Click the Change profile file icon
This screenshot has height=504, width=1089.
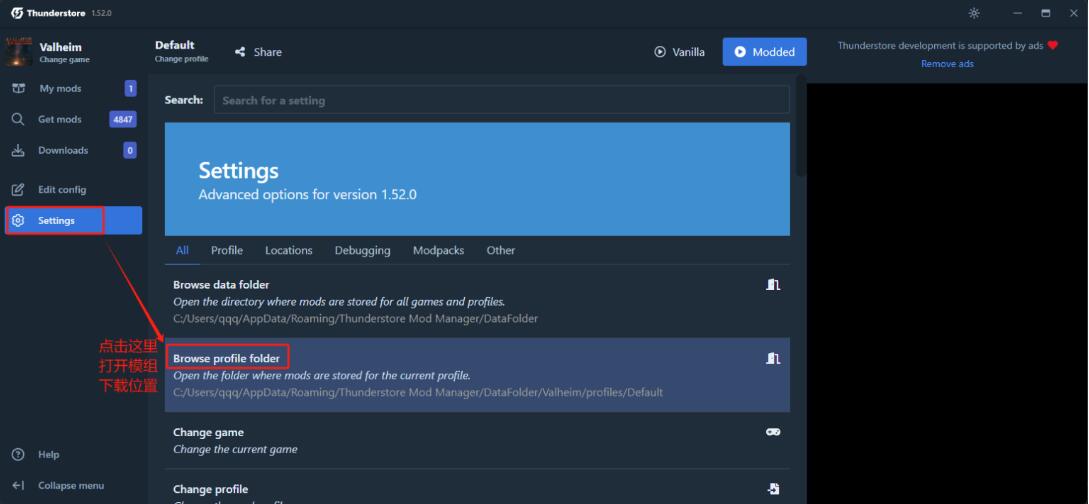773,489
